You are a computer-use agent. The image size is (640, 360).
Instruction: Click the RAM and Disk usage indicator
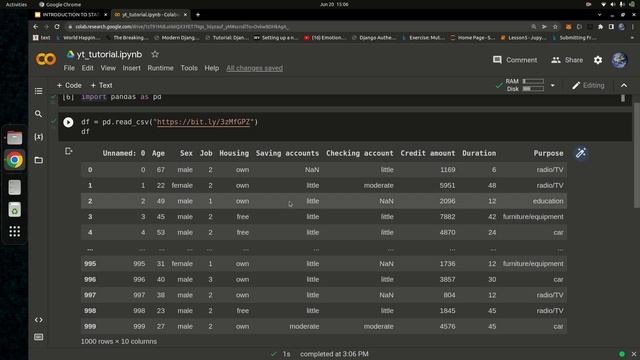524,85
